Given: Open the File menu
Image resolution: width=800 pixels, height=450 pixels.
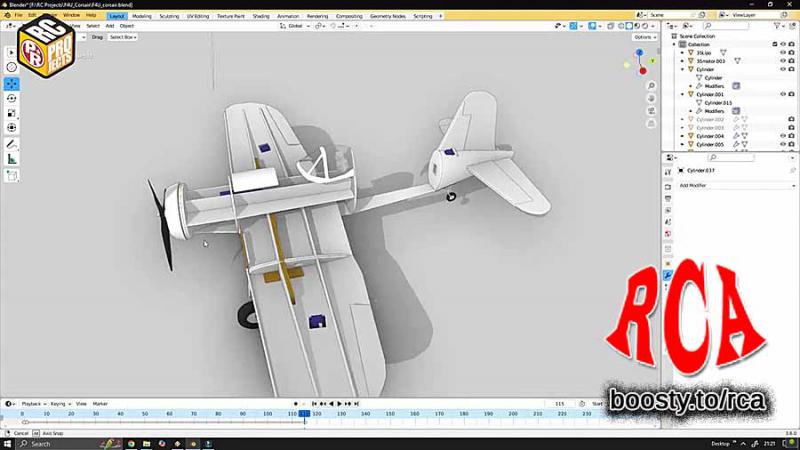Looking at the screenshot, I should [x=18, y=15].
